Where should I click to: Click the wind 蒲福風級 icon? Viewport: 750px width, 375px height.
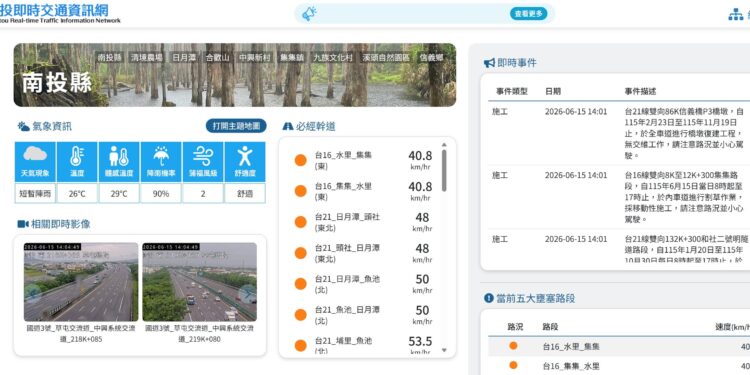pyautogui.click(x=203, y=156)
